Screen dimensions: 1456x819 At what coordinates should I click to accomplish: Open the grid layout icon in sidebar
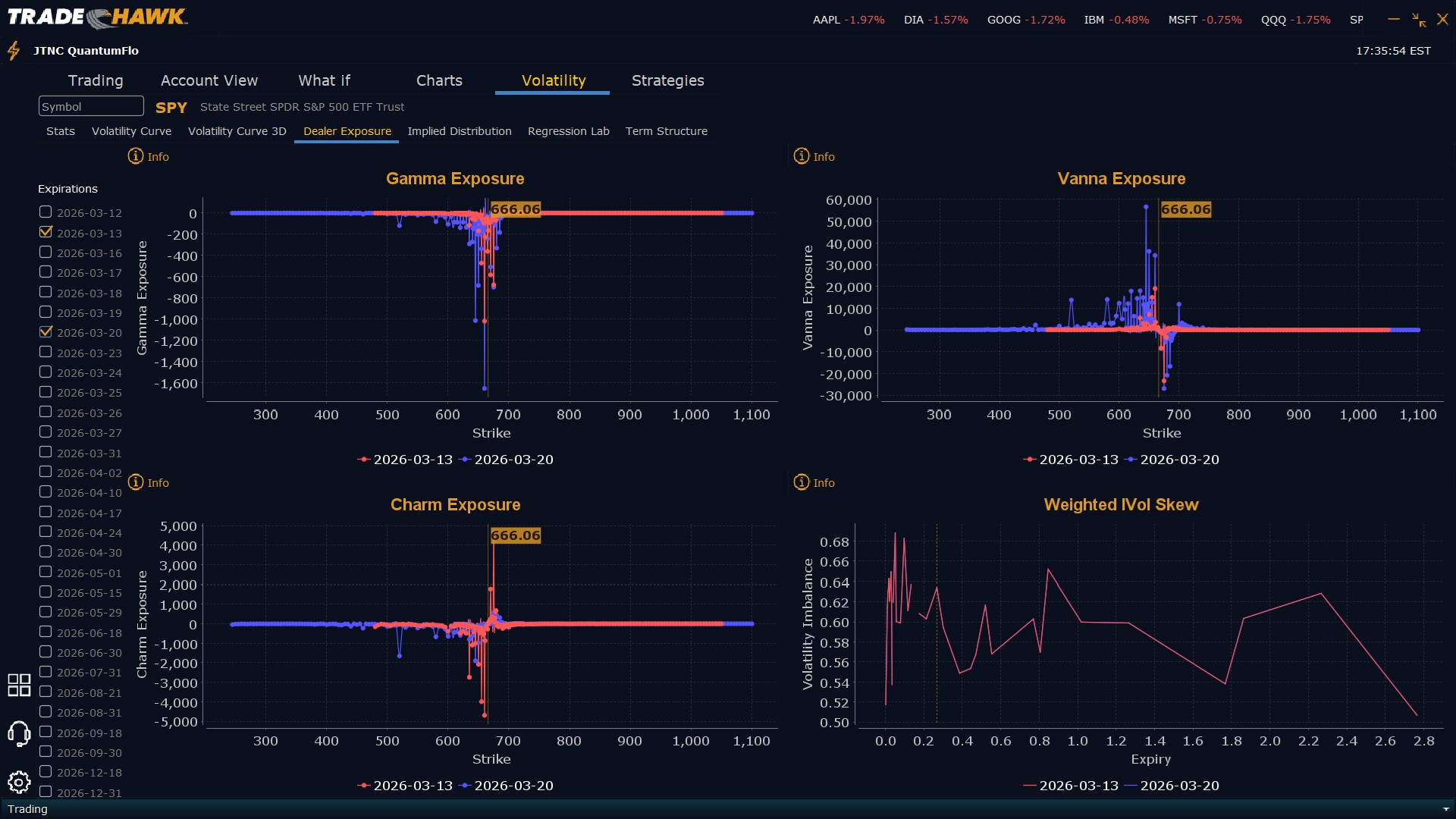coord(19,685)
